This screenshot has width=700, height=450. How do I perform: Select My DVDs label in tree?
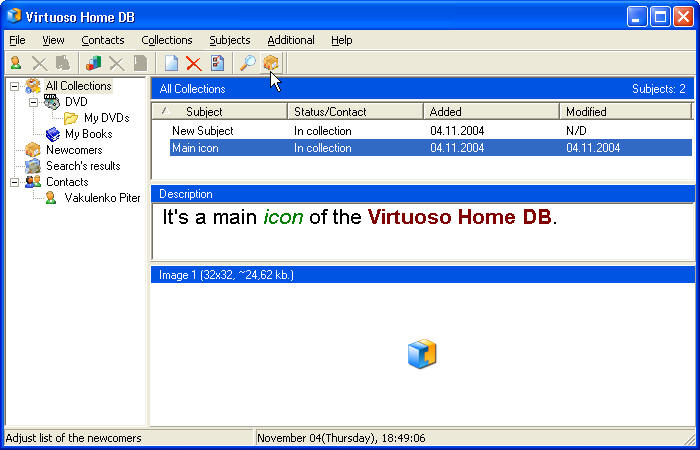(106, 118)
